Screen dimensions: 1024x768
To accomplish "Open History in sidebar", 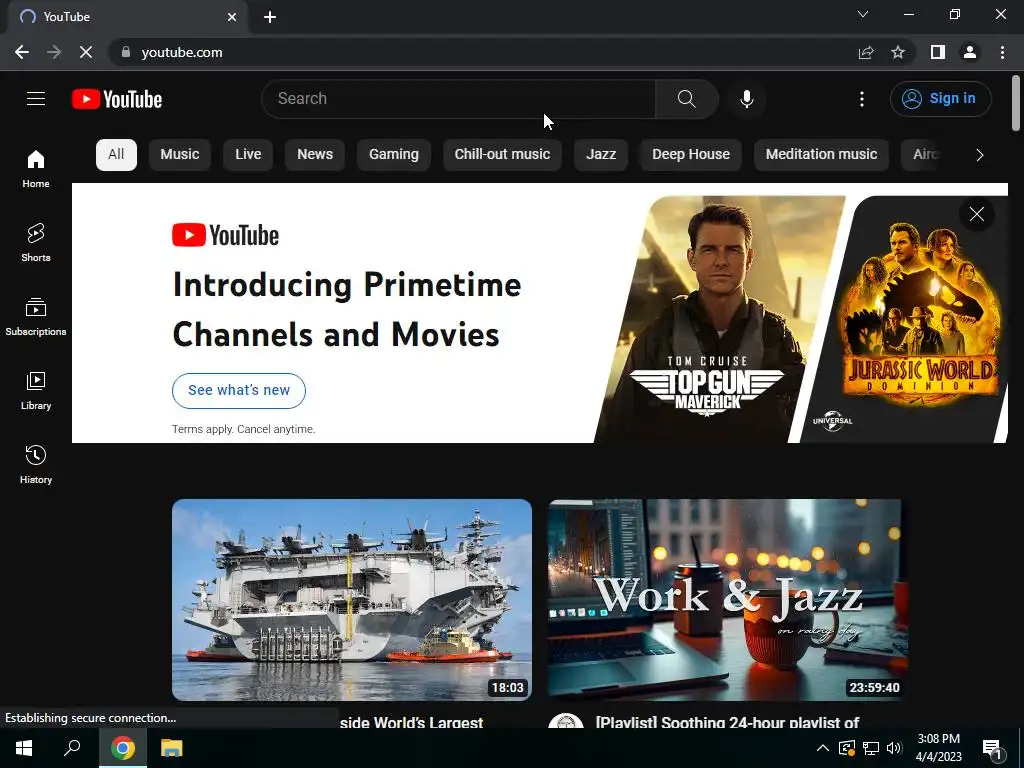I will pos(36,464).
